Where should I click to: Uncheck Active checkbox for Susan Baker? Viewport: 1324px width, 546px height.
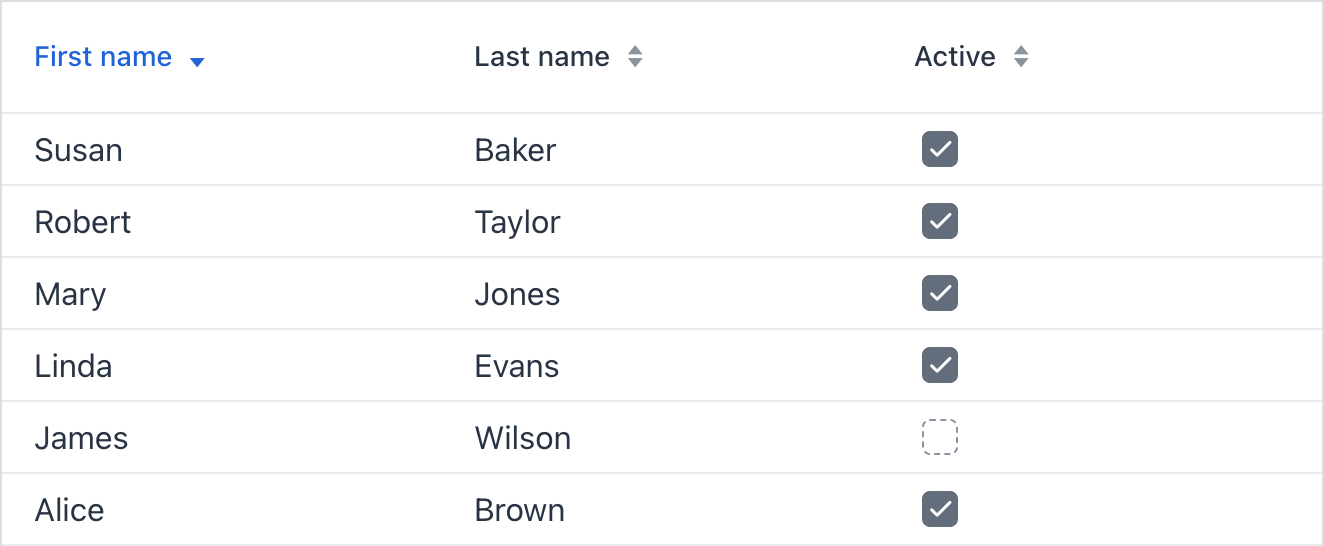point(940,150)
